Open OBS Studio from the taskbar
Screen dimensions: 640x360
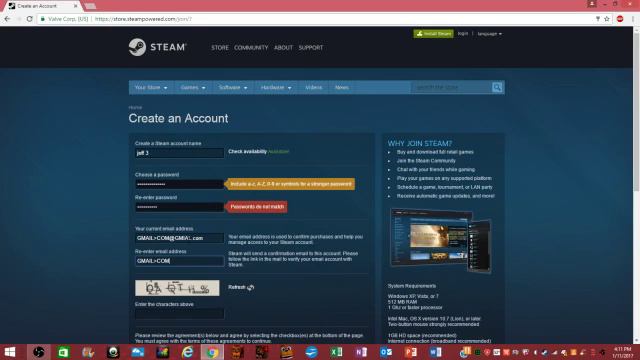[39, 352]
